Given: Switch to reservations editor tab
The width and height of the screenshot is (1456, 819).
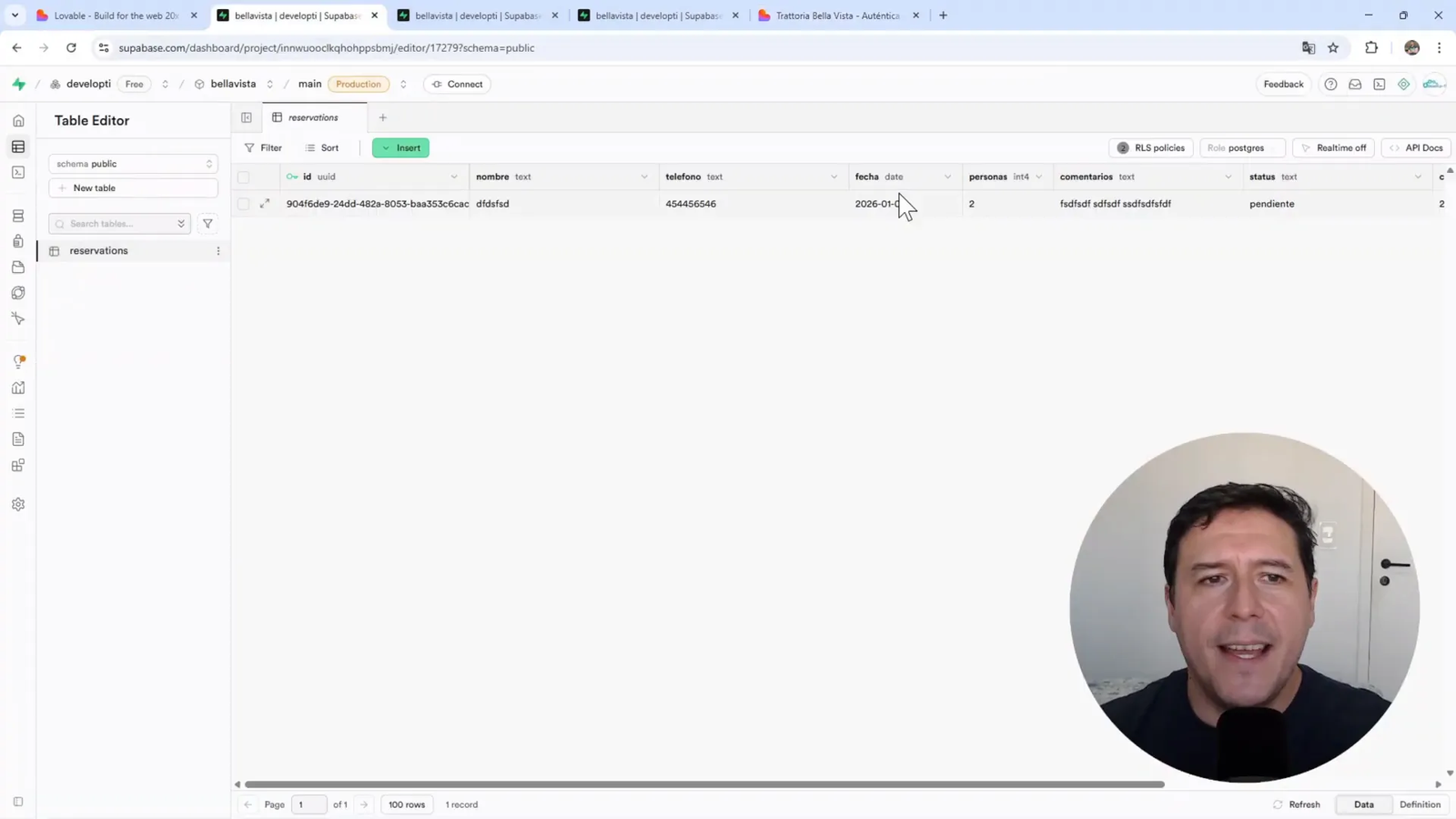Looking at the screenshot, I should click(315, 117).
